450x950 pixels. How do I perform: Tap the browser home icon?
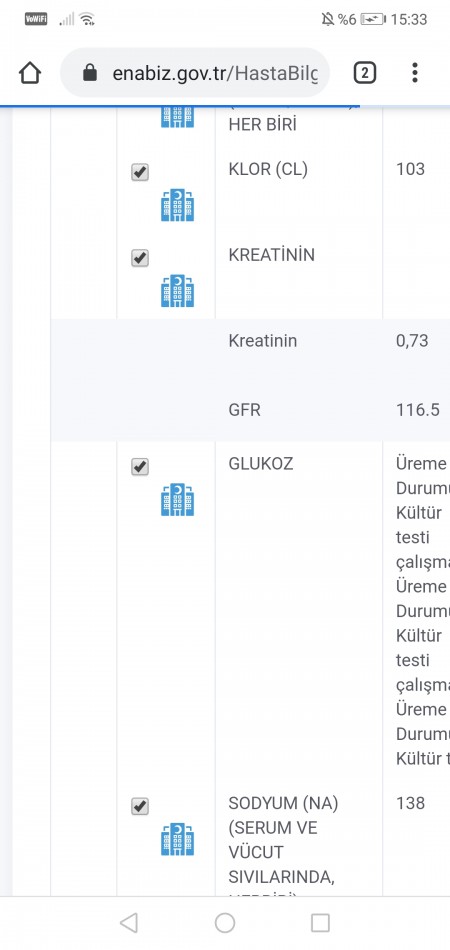[x=30, y=73]
